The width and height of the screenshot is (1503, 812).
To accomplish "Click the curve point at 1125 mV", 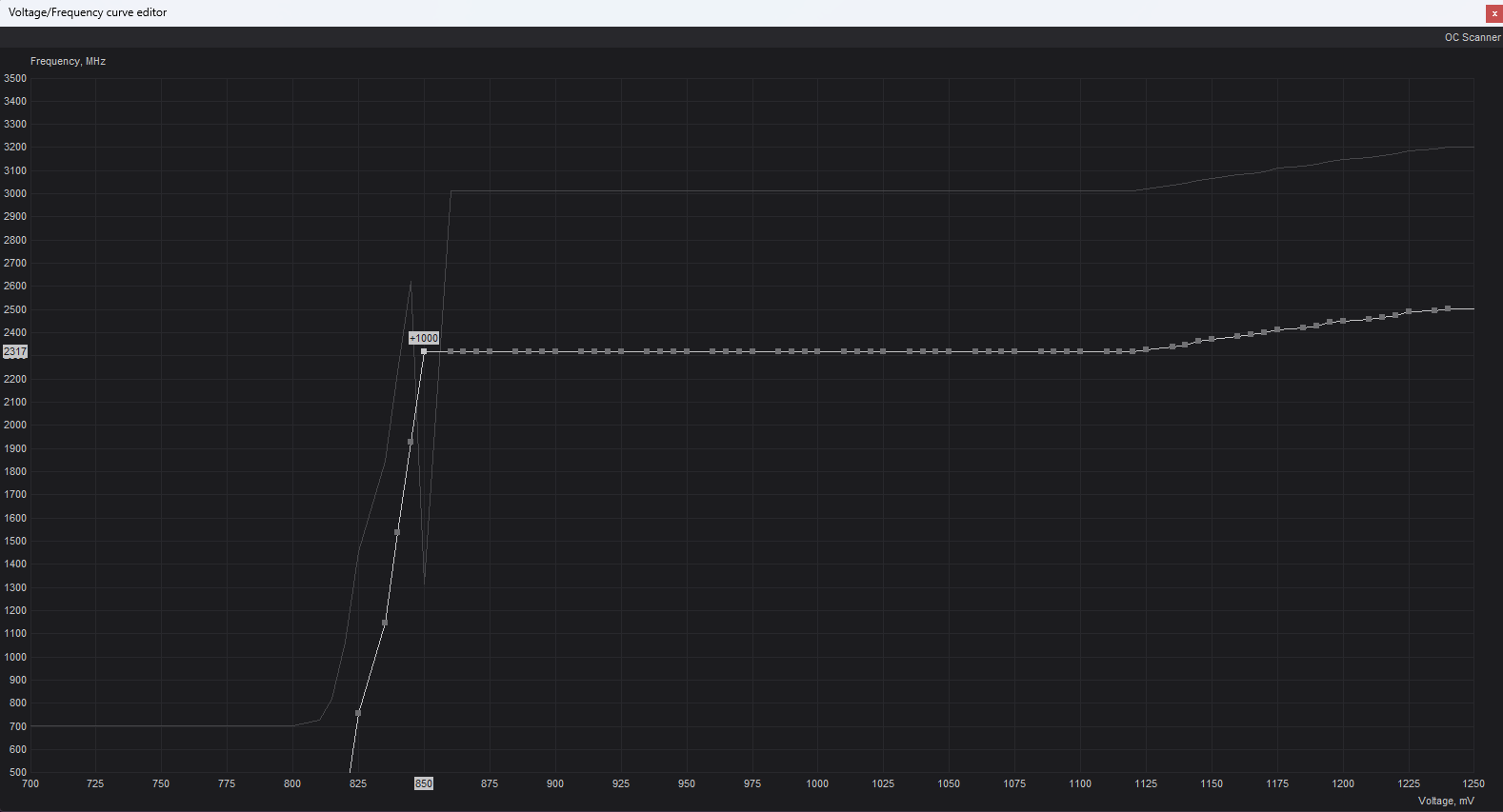I will (x=1146, y=349).
